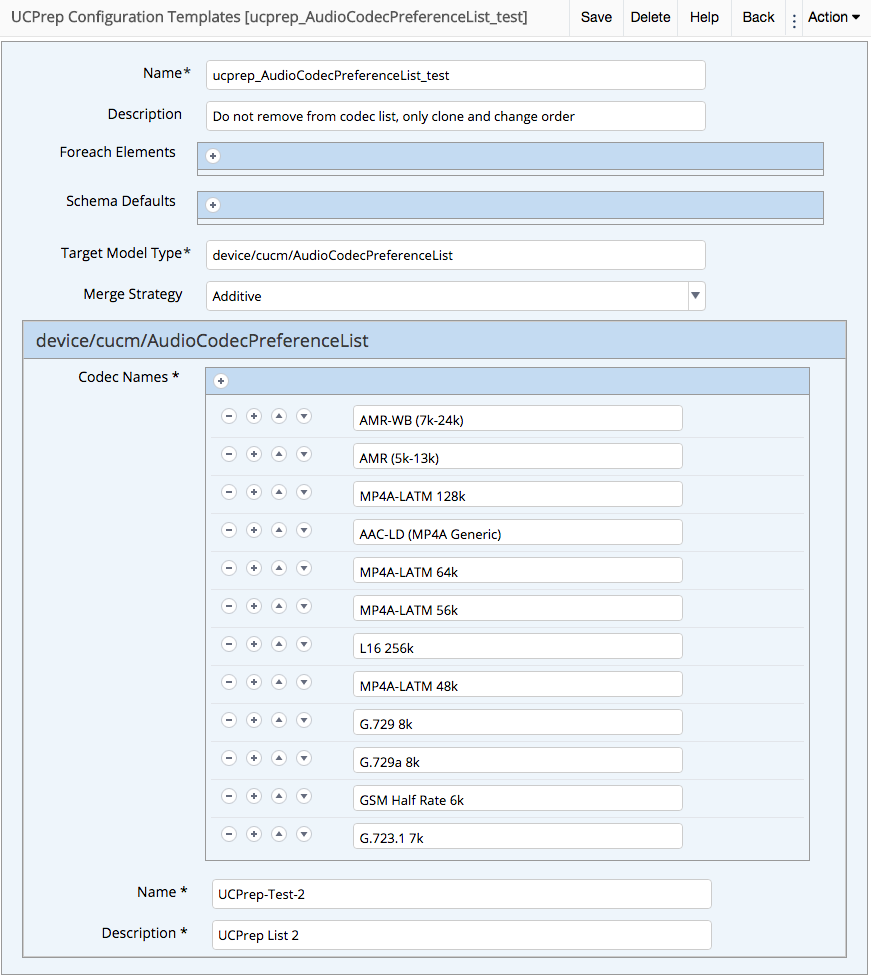Viewport: 871px width, 979px height.
Task: Edit the Target Model Type field
Action: click(x=455, y=255)
